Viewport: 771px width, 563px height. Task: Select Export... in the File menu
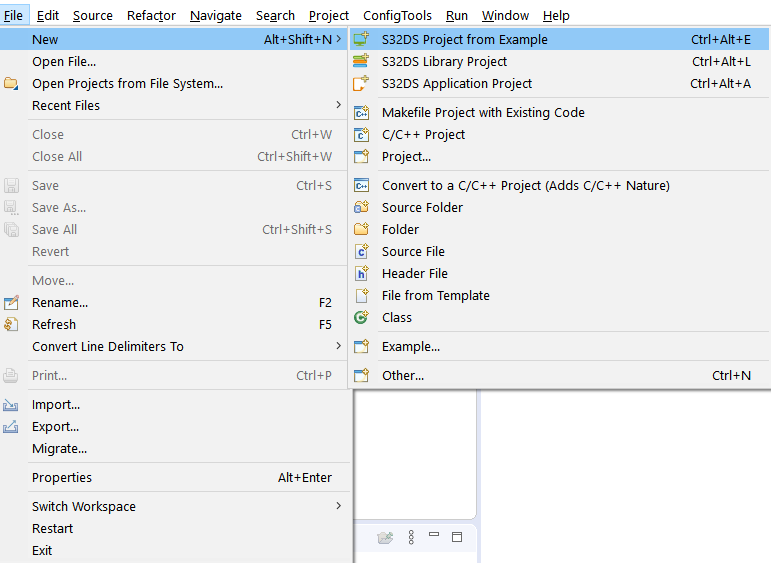pos(55,427)
